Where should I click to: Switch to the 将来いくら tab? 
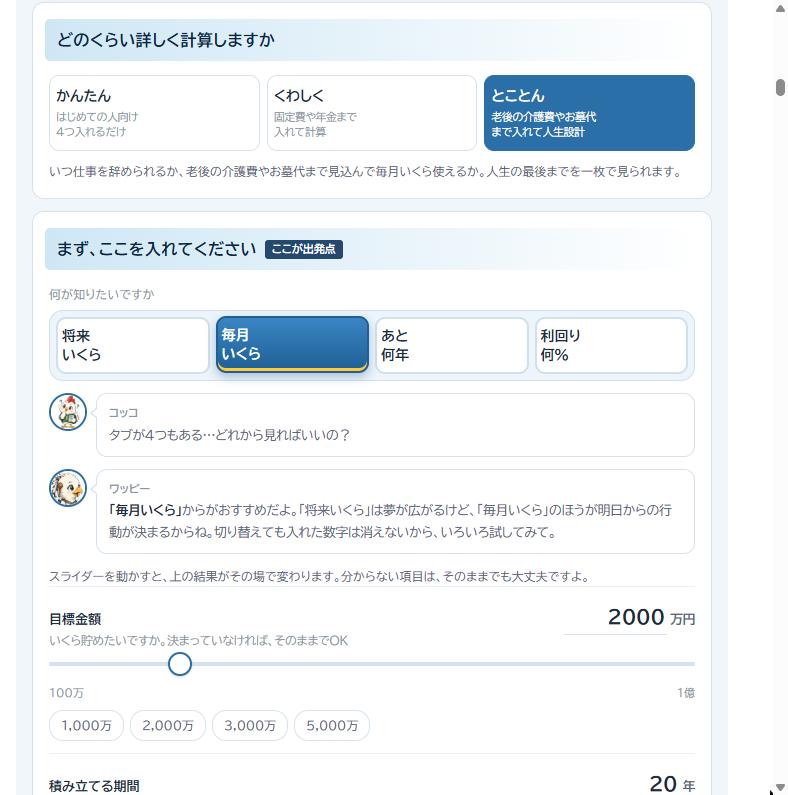[133, 345]
